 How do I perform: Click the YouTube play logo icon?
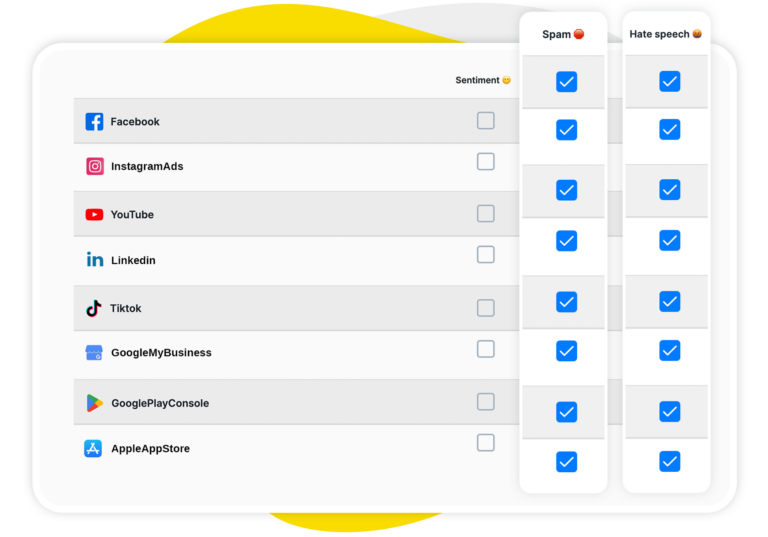click(94, 214)
